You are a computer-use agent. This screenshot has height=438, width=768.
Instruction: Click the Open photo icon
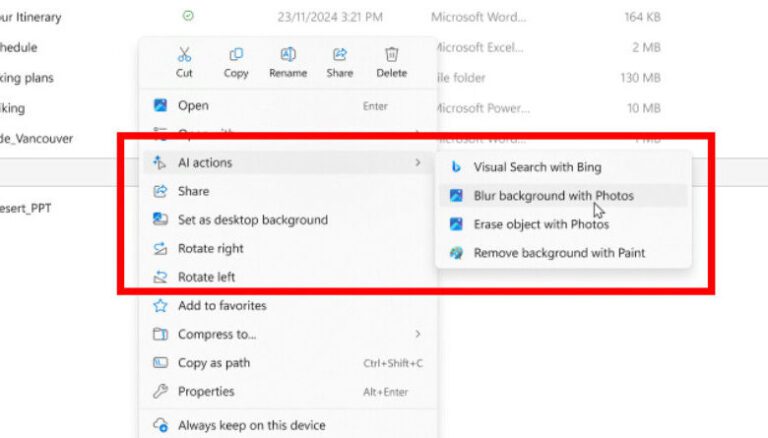pyautogui.click(x=160, y=105)
